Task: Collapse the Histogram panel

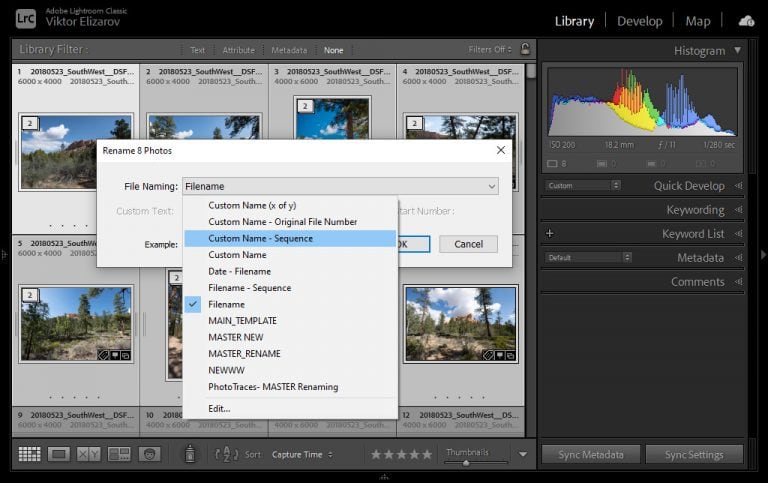Action: click(737, 50)
